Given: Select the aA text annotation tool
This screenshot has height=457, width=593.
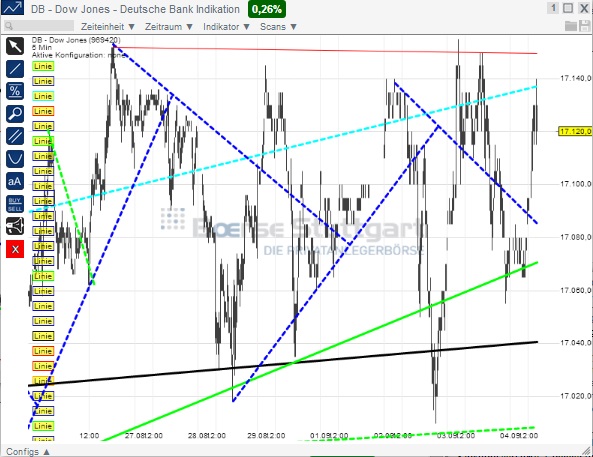Looking at the screenshot, I should pyautogui.click(x=15, y=181).
